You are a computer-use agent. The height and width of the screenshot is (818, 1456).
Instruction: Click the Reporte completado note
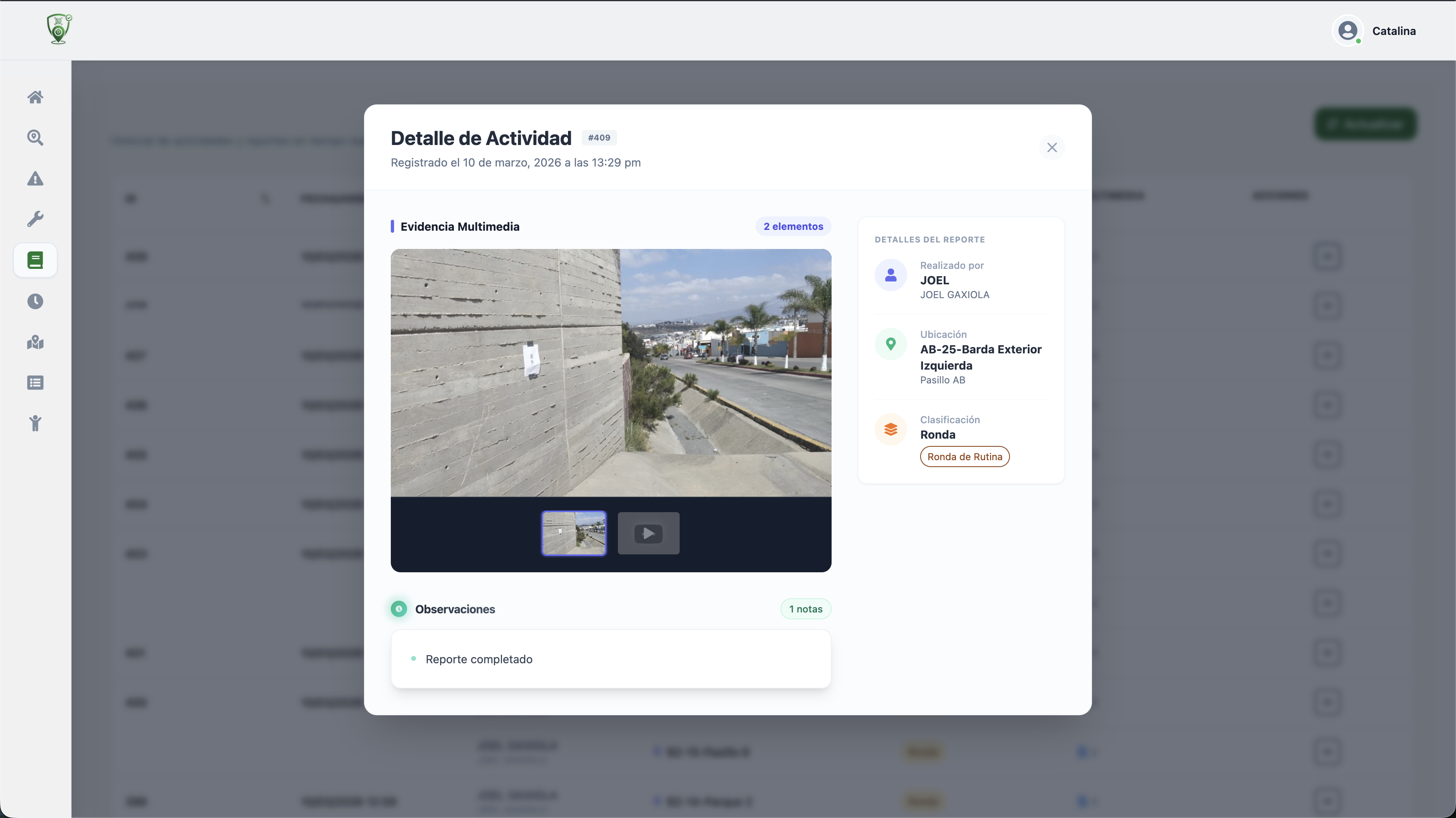[479, 659]
